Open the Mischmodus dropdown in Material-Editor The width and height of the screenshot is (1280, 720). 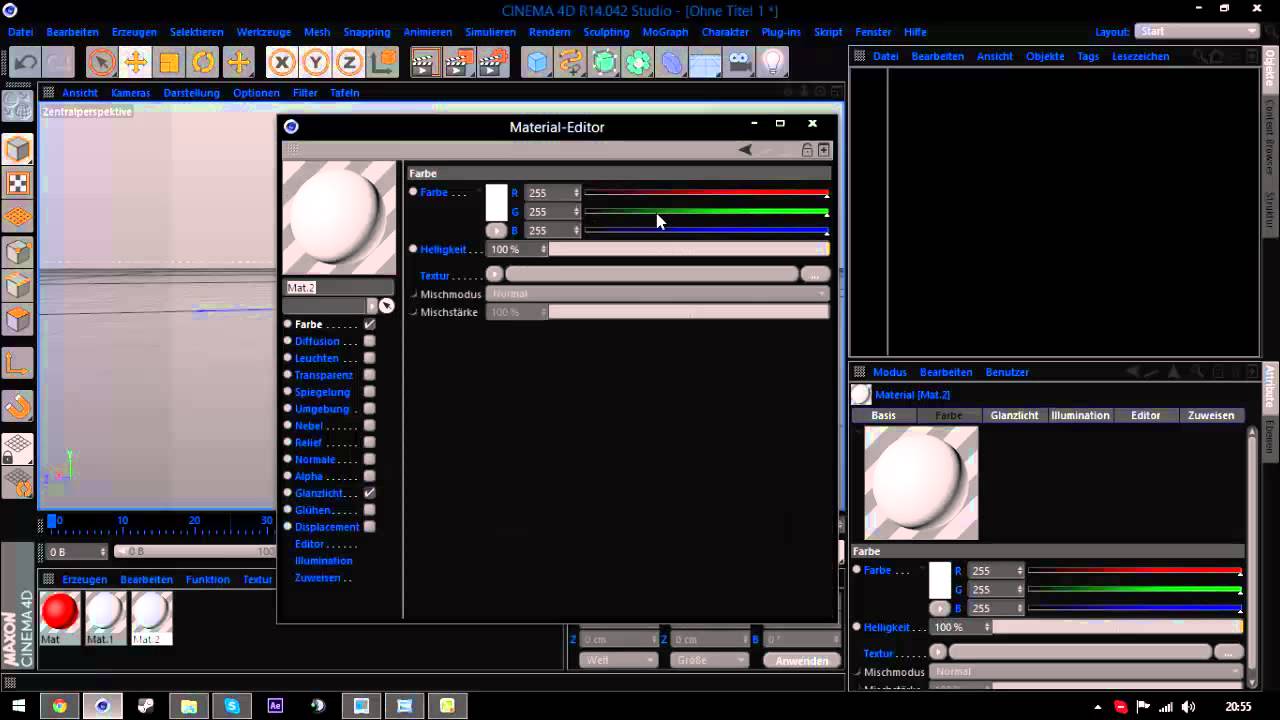(658, 294)
